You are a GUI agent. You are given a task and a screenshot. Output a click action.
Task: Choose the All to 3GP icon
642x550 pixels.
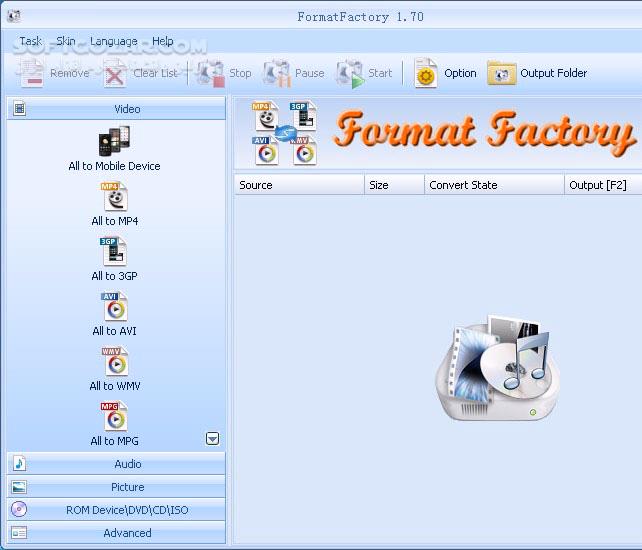[x=113, y=251]
